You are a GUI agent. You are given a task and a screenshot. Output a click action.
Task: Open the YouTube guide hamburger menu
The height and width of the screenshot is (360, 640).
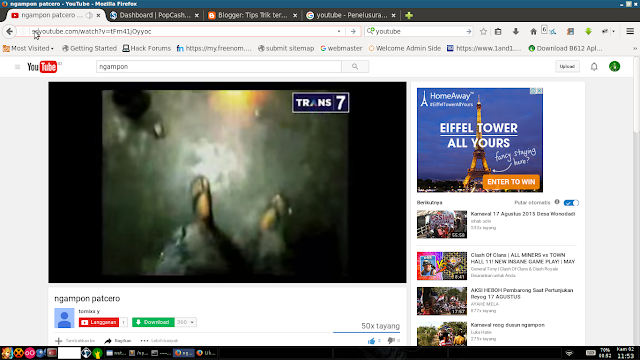pyautogui.click(x=17, y=67)
